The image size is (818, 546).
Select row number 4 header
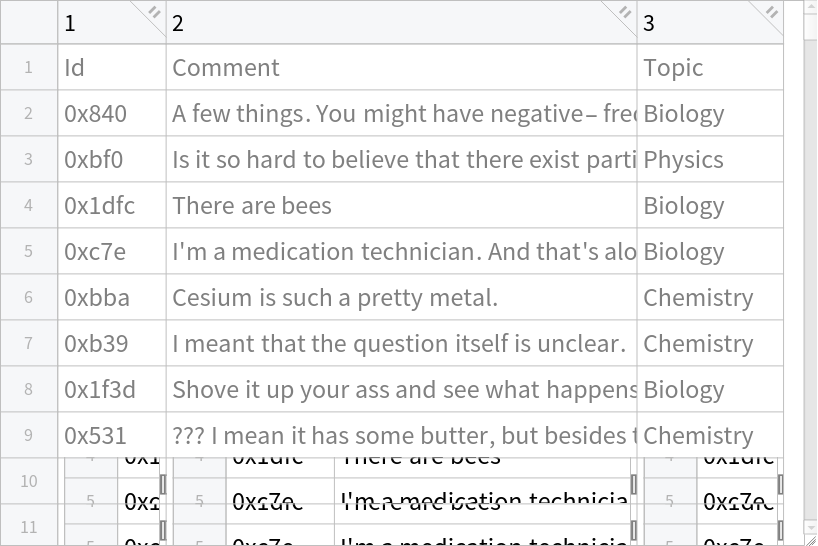coord(29,205)
